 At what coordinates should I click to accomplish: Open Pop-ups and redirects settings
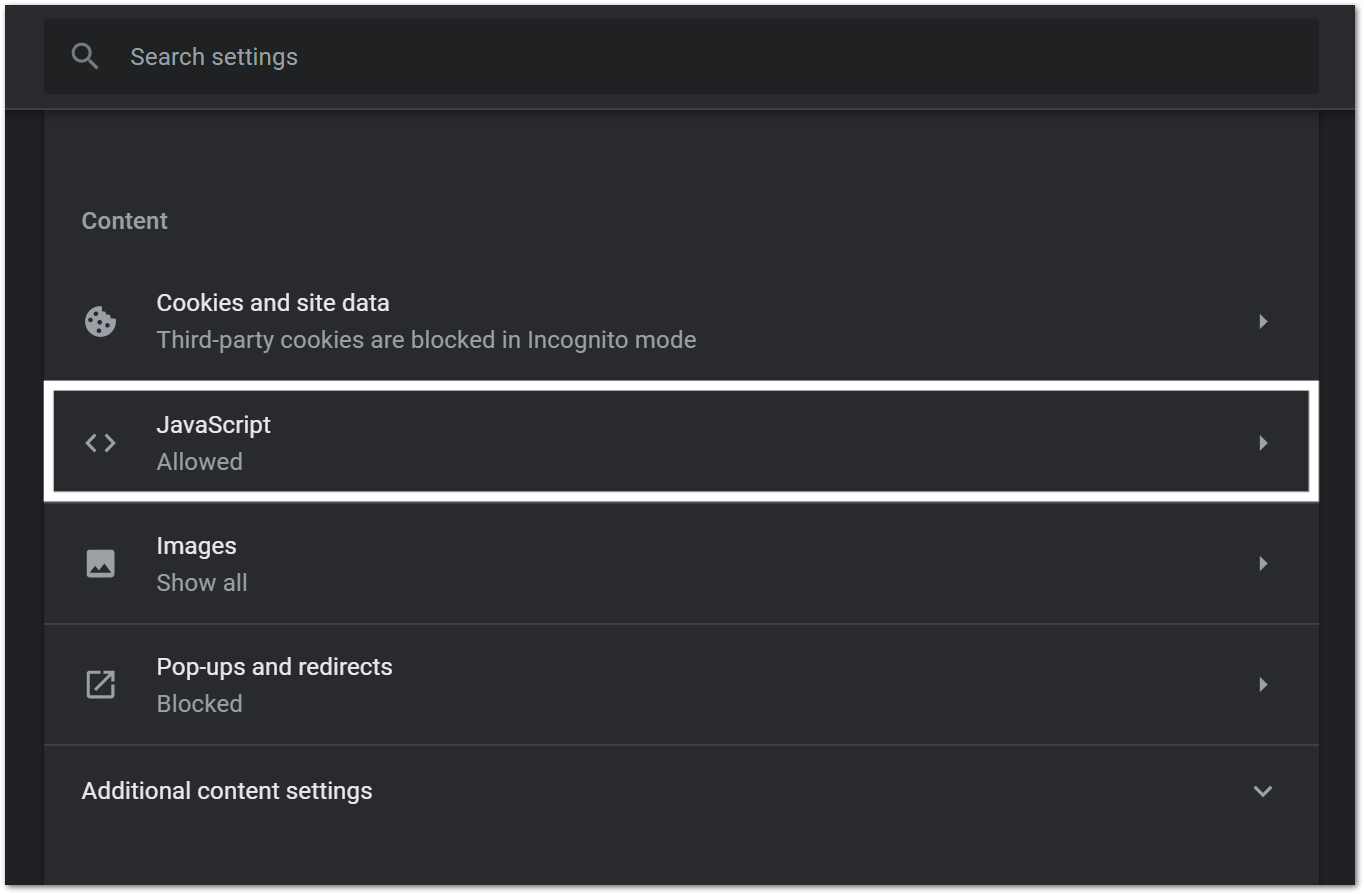point(681,685)
